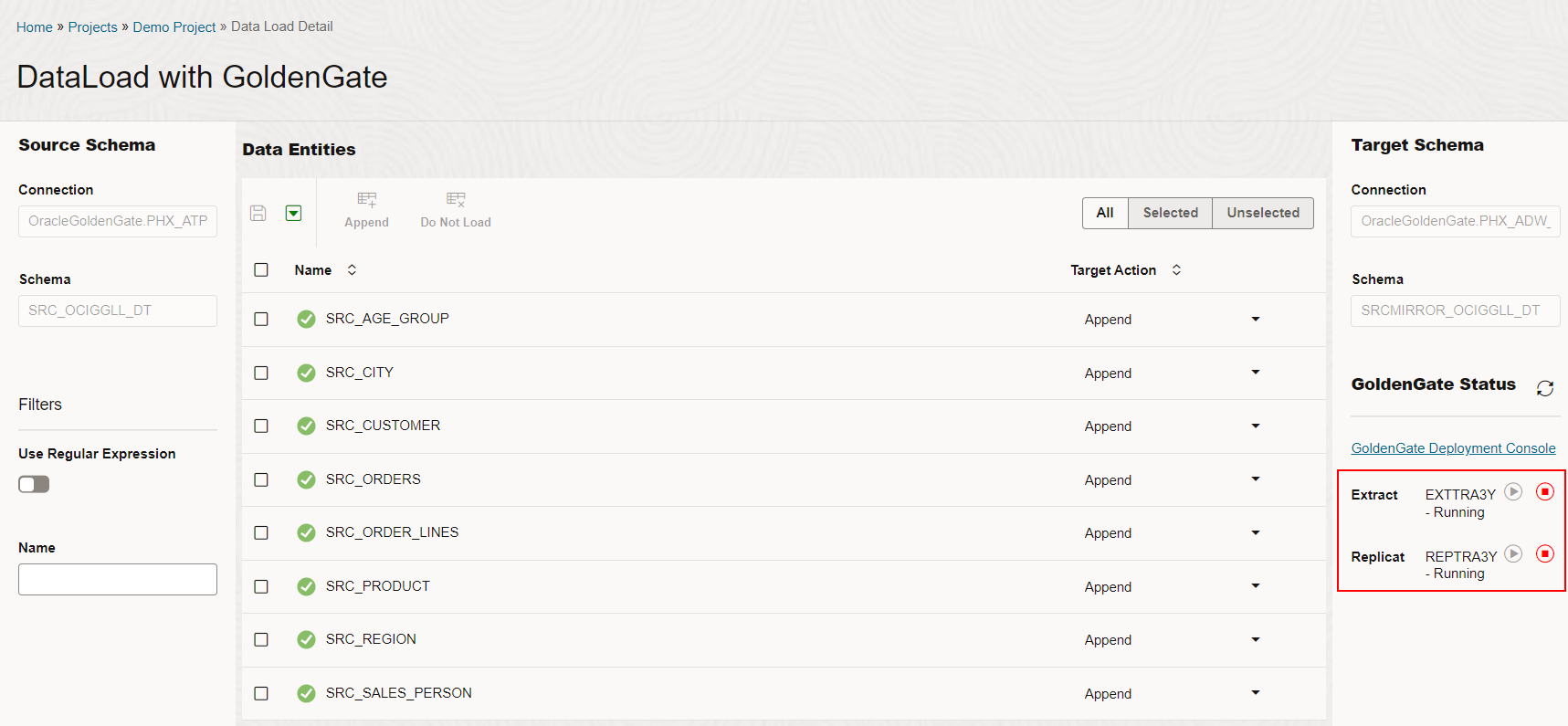Sort entities by Name column
This screenshot has width=1568, height=726.
pos(352,270)
